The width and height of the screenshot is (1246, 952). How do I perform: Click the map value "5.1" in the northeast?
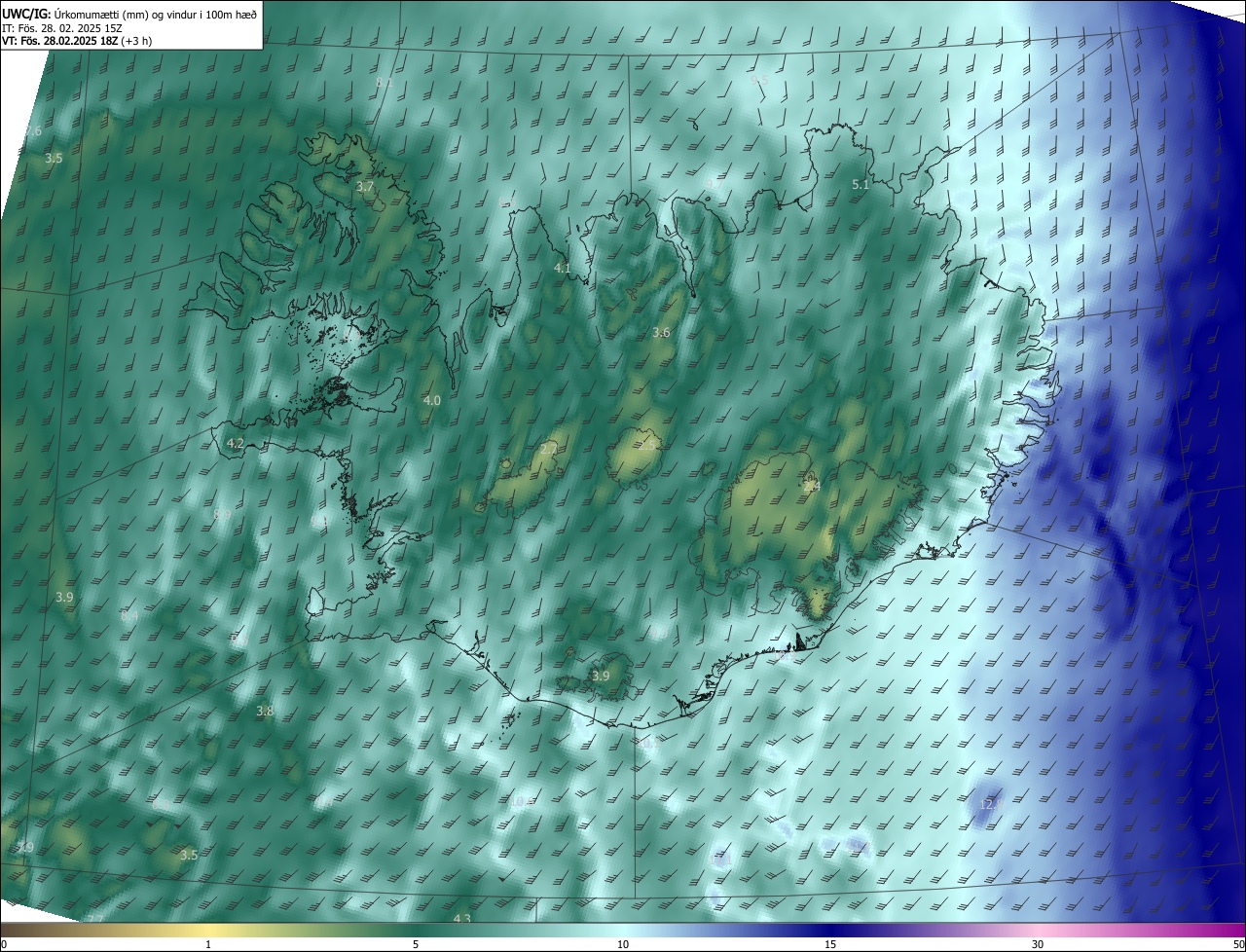pos(861,185)
